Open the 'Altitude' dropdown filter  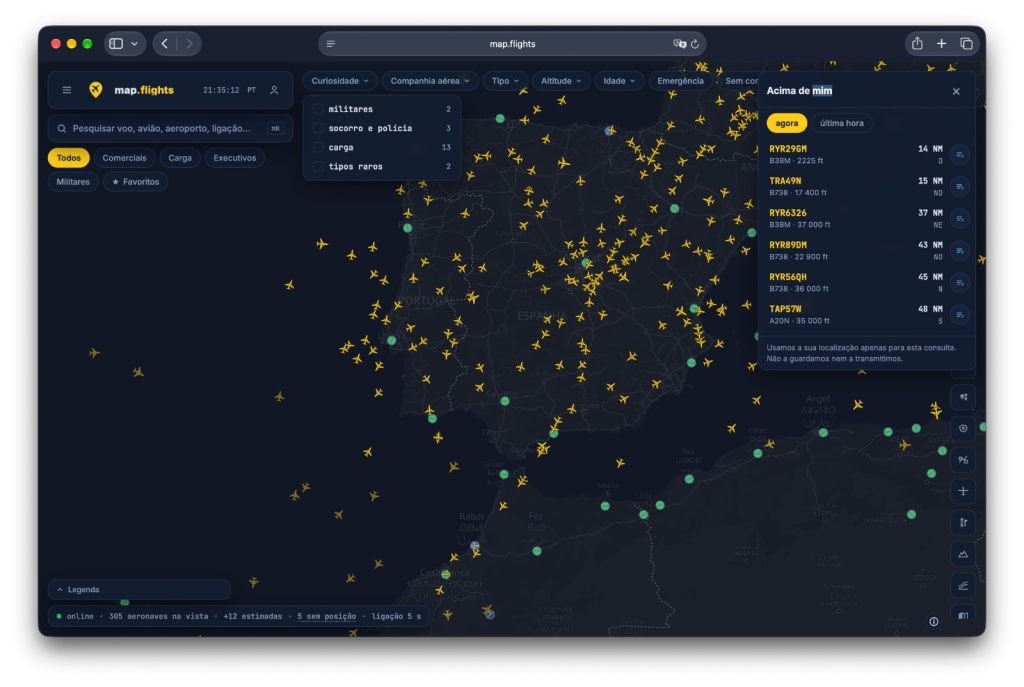click(x=560, y=81)
